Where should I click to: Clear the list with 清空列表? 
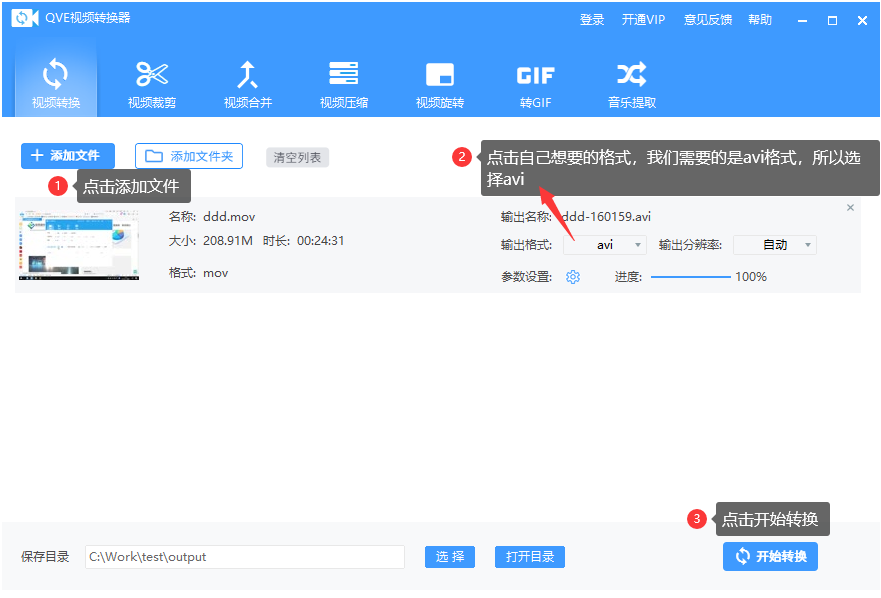pos(297,157)
